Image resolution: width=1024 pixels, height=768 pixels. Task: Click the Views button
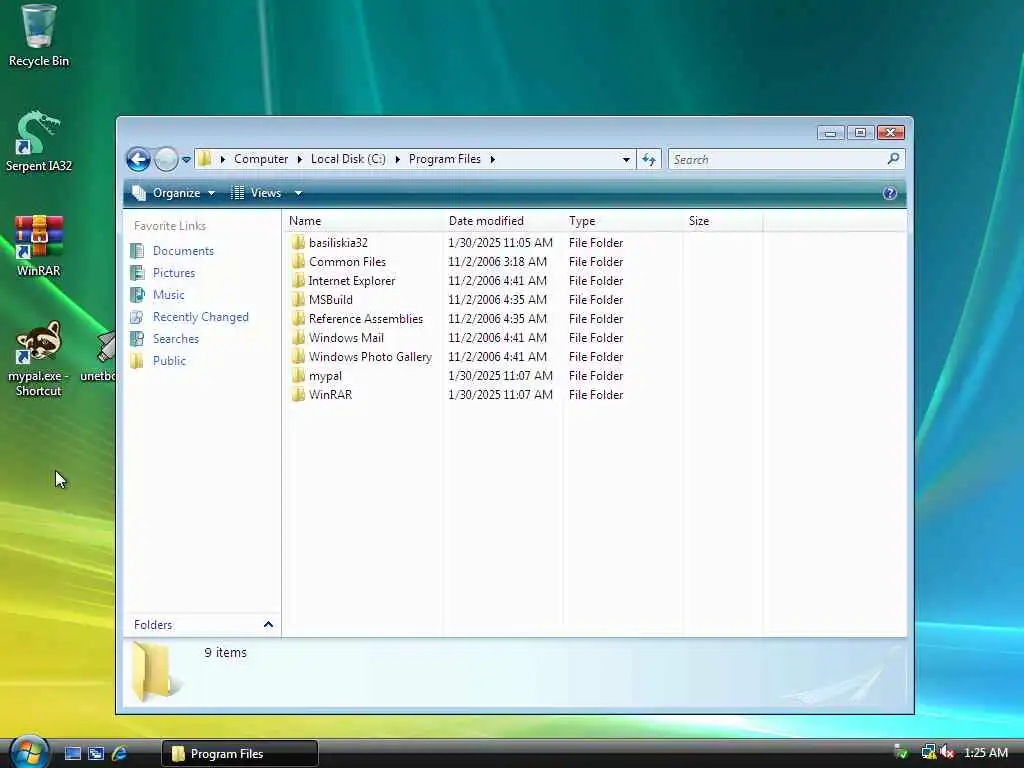[x=258, y=193]
